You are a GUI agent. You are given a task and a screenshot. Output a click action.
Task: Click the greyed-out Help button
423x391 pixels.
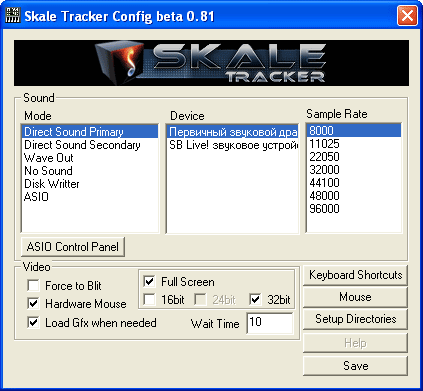coord(355,343)
